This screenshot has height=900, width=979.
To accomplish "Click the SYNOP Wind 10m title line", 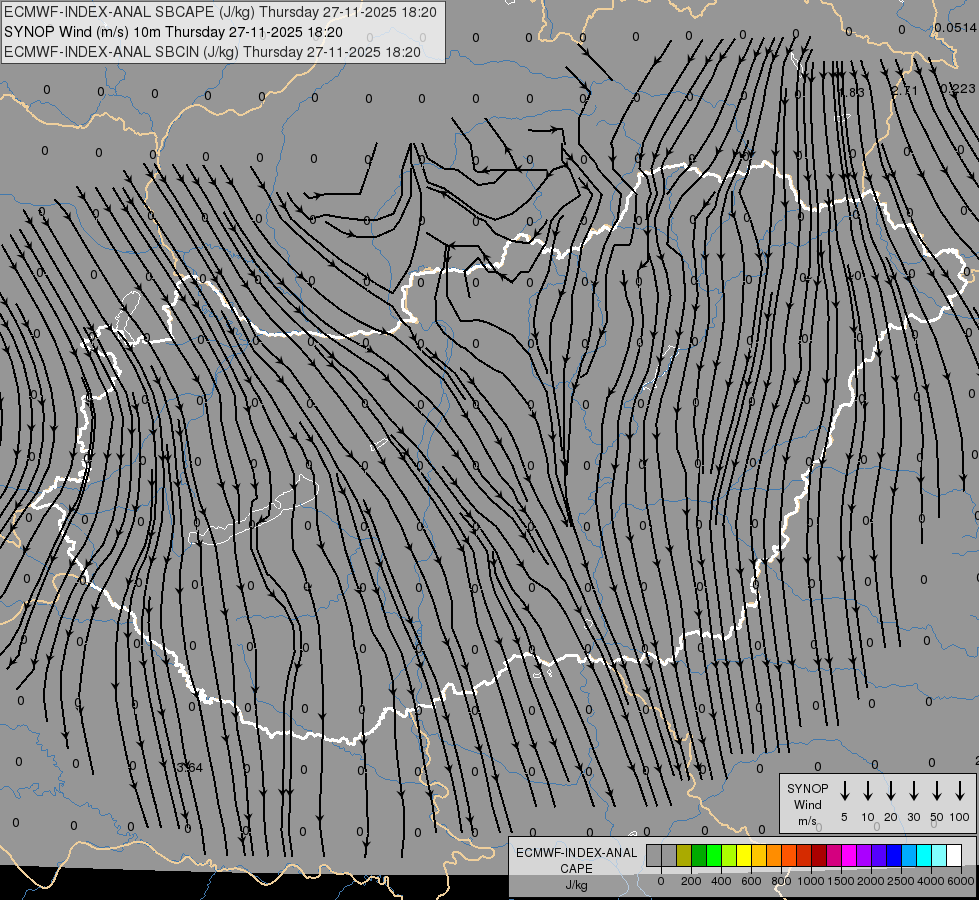I will (x=173, y=32).
